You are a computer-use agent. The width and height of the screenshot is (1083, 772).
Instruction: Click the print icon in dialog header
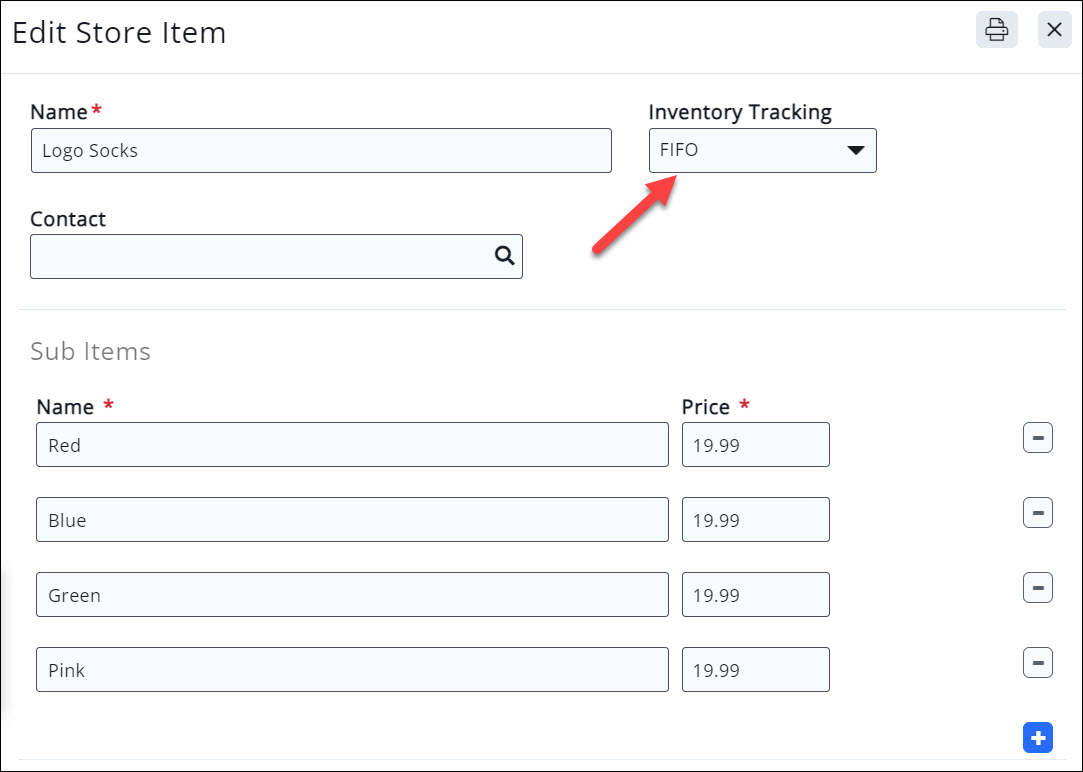996,30
